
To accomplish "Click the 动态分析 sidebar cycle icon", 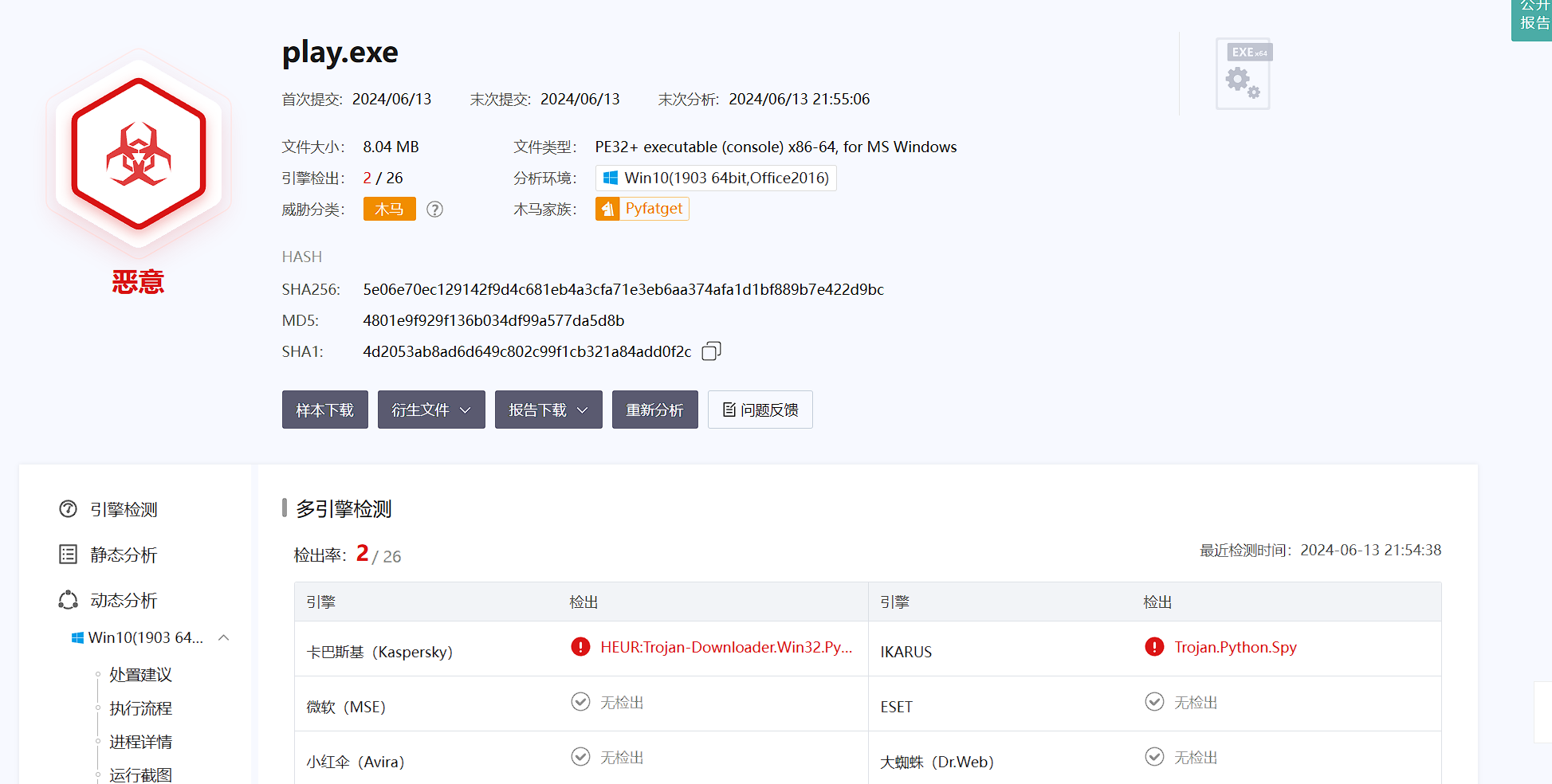I will pyautogui.click(x=69, y=600).
